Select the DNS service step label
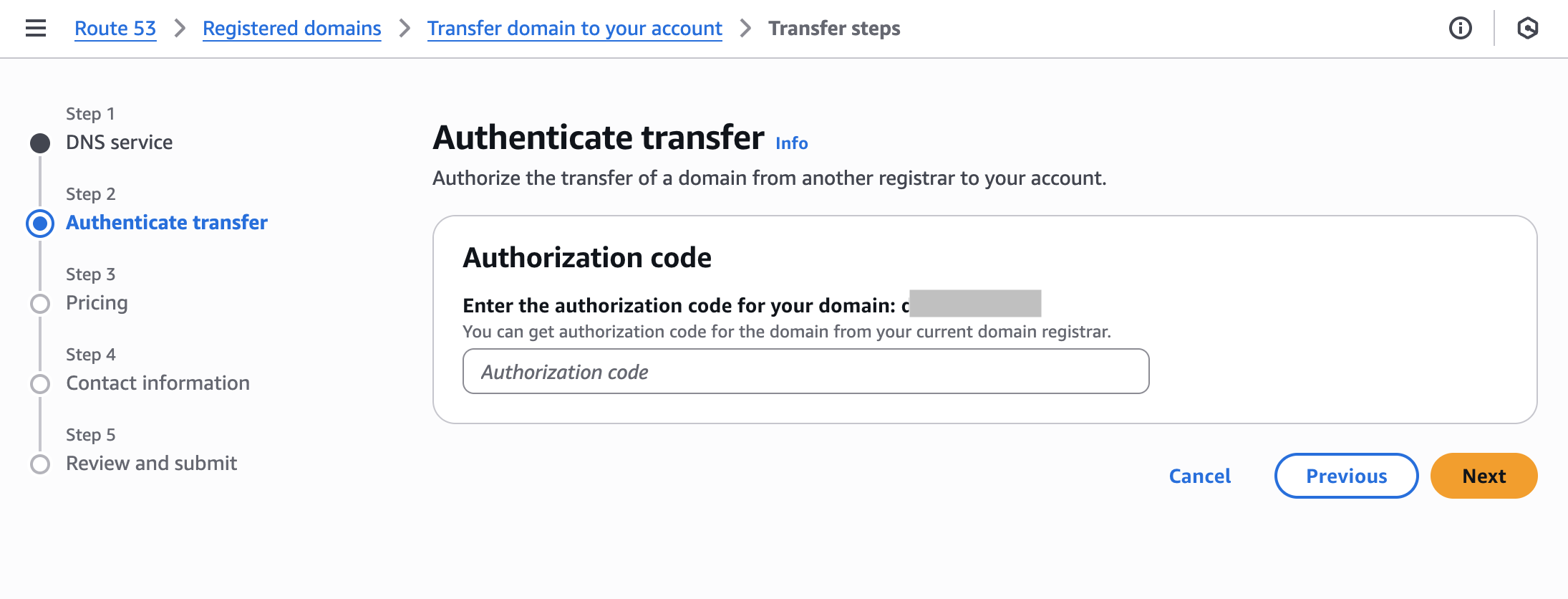 point(119,143)
